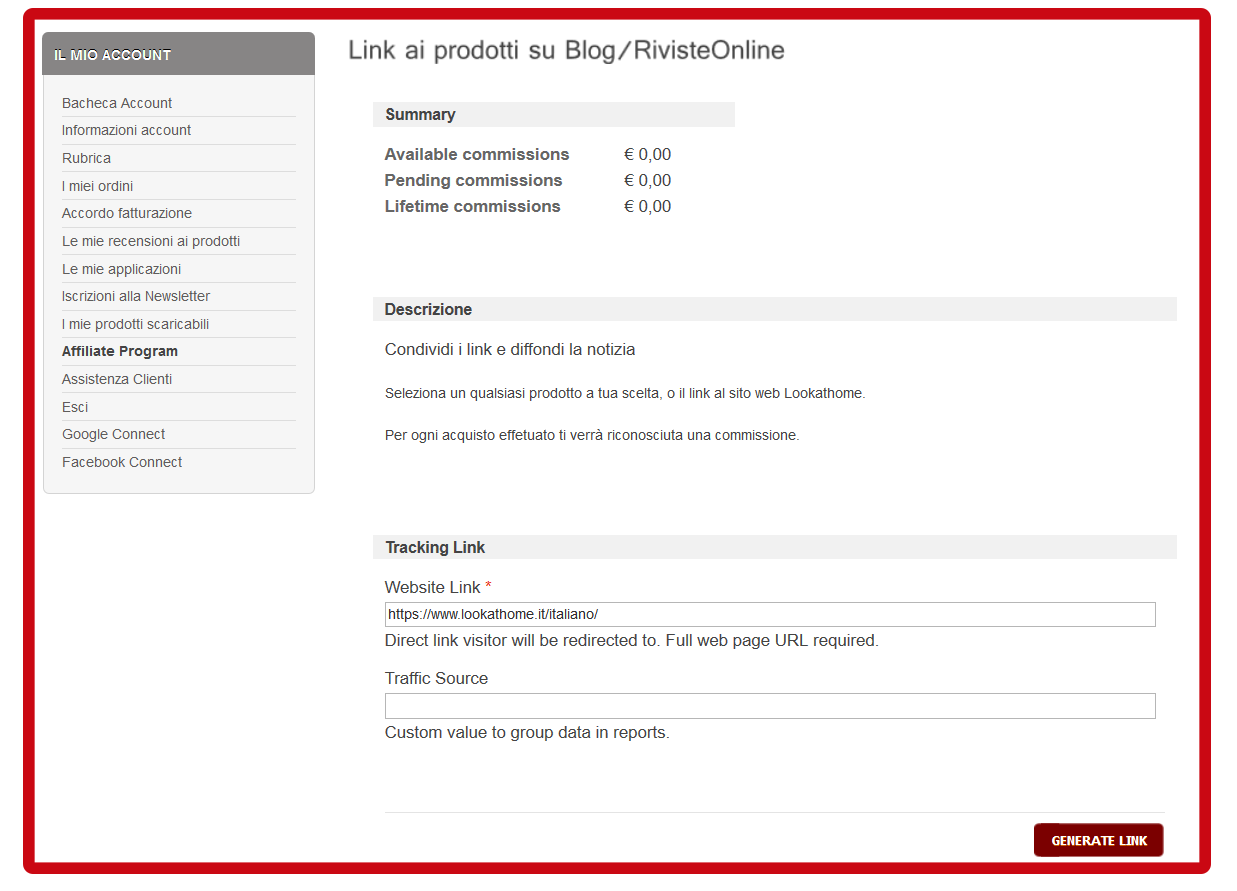Open the Facebook Connect link
The width and height of the screenshot is (1237, 891).
[122, 462]
